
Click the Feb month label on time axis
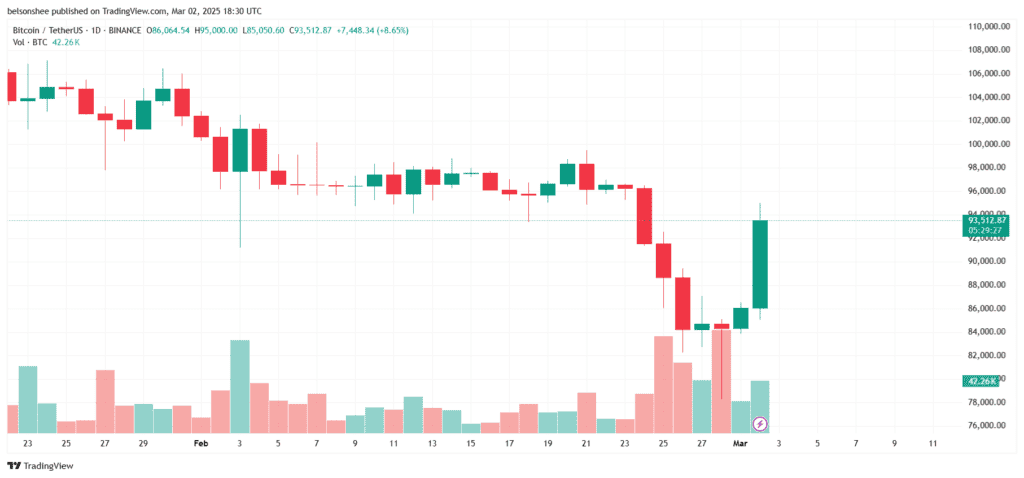[200, 443]
